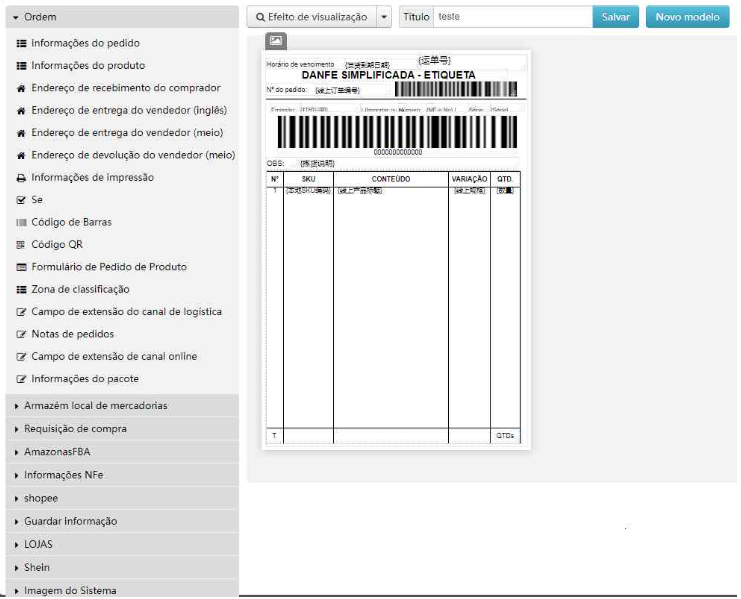The image size is (741, 599).
Task: Click the Efeito de visualização button
Action: (x=312, y=17)
